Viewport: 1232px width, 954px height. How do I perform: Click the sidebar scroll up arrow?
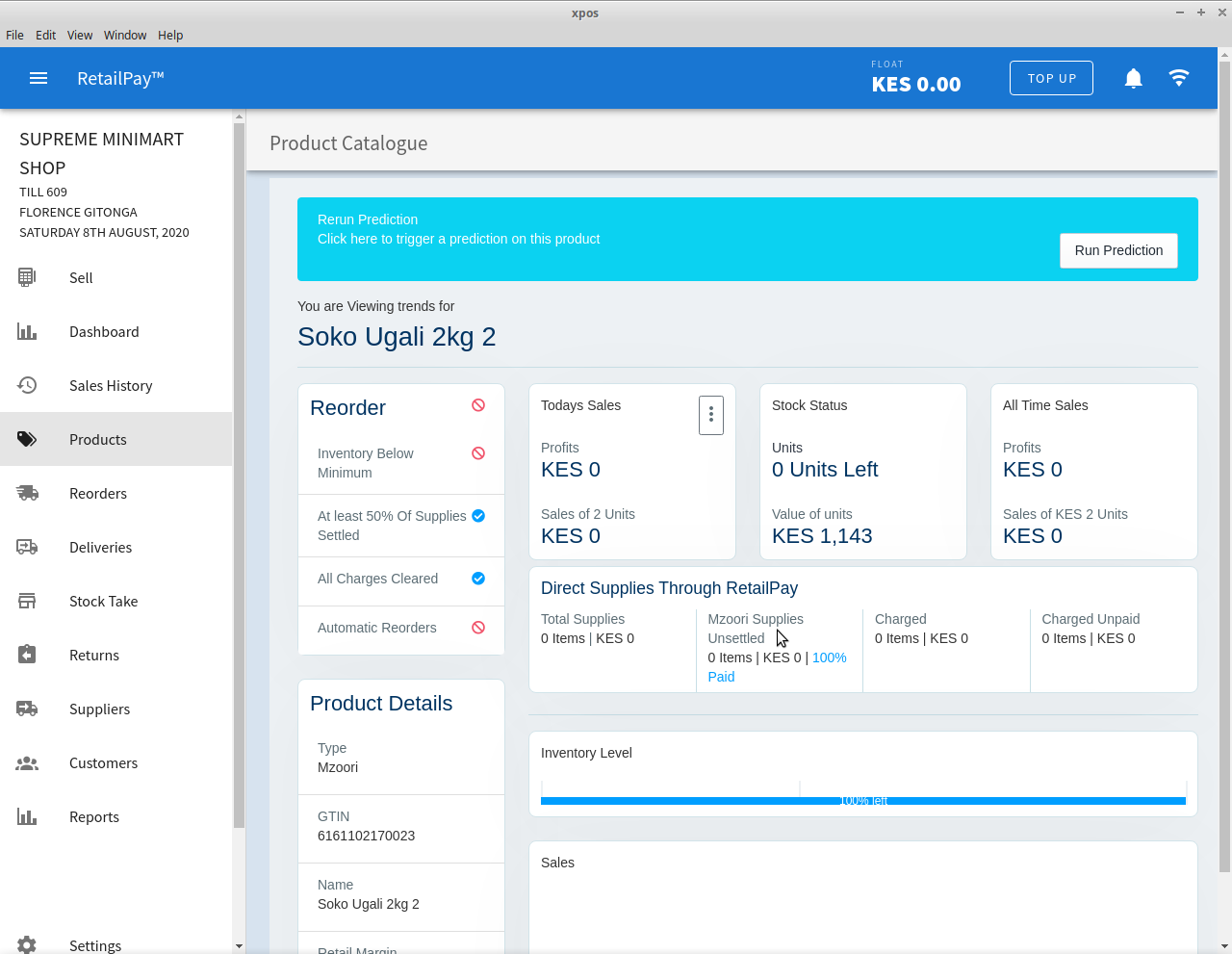pos(240,116)
